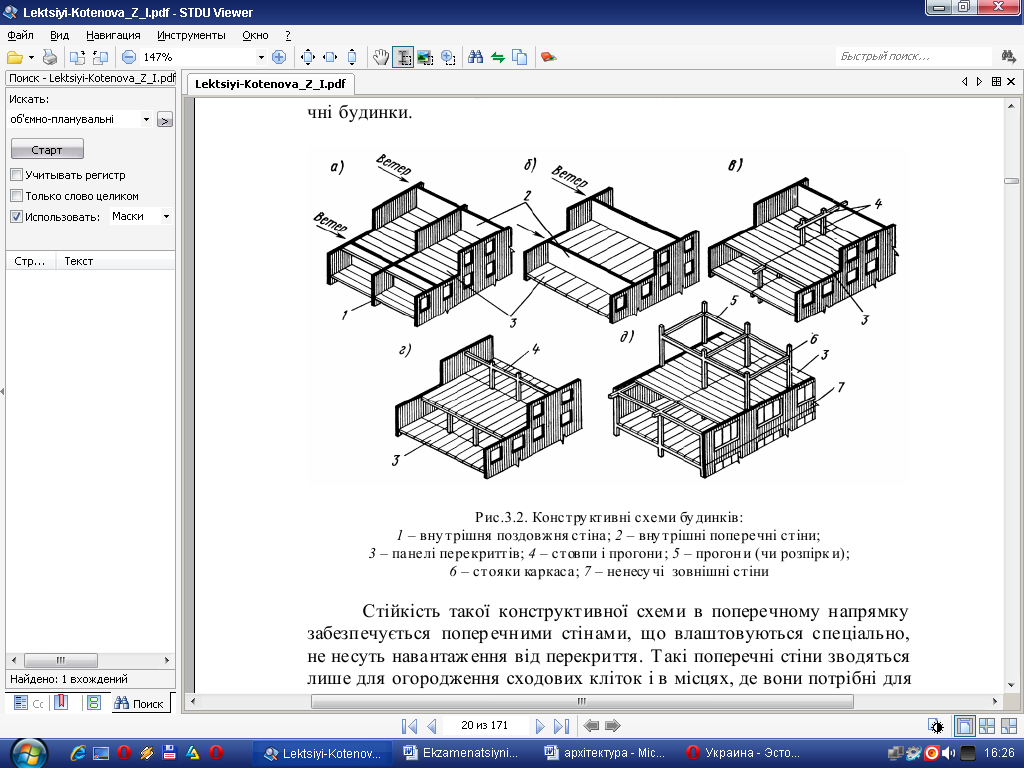Click the Быстрый поиск quick search field
Image resolution: width=1024 pixels, height=768 pixels.
click(x=914, y=57)
